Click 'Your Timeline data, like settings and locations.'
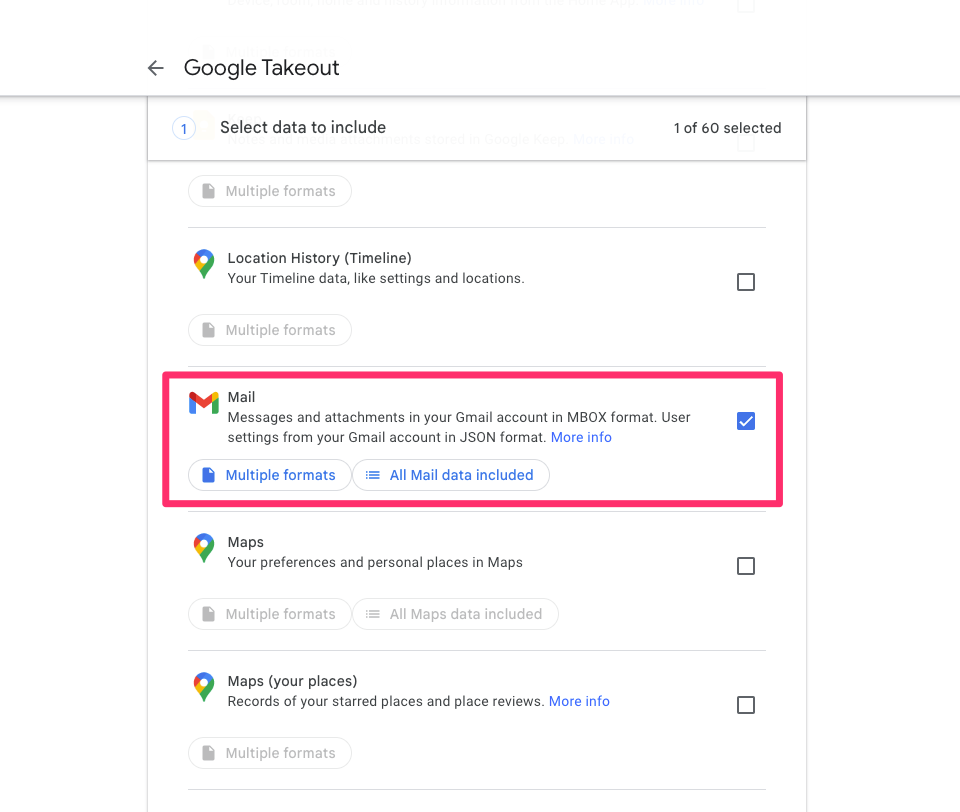The height and width of the screenshot is (812, 960). coord(376,278)
